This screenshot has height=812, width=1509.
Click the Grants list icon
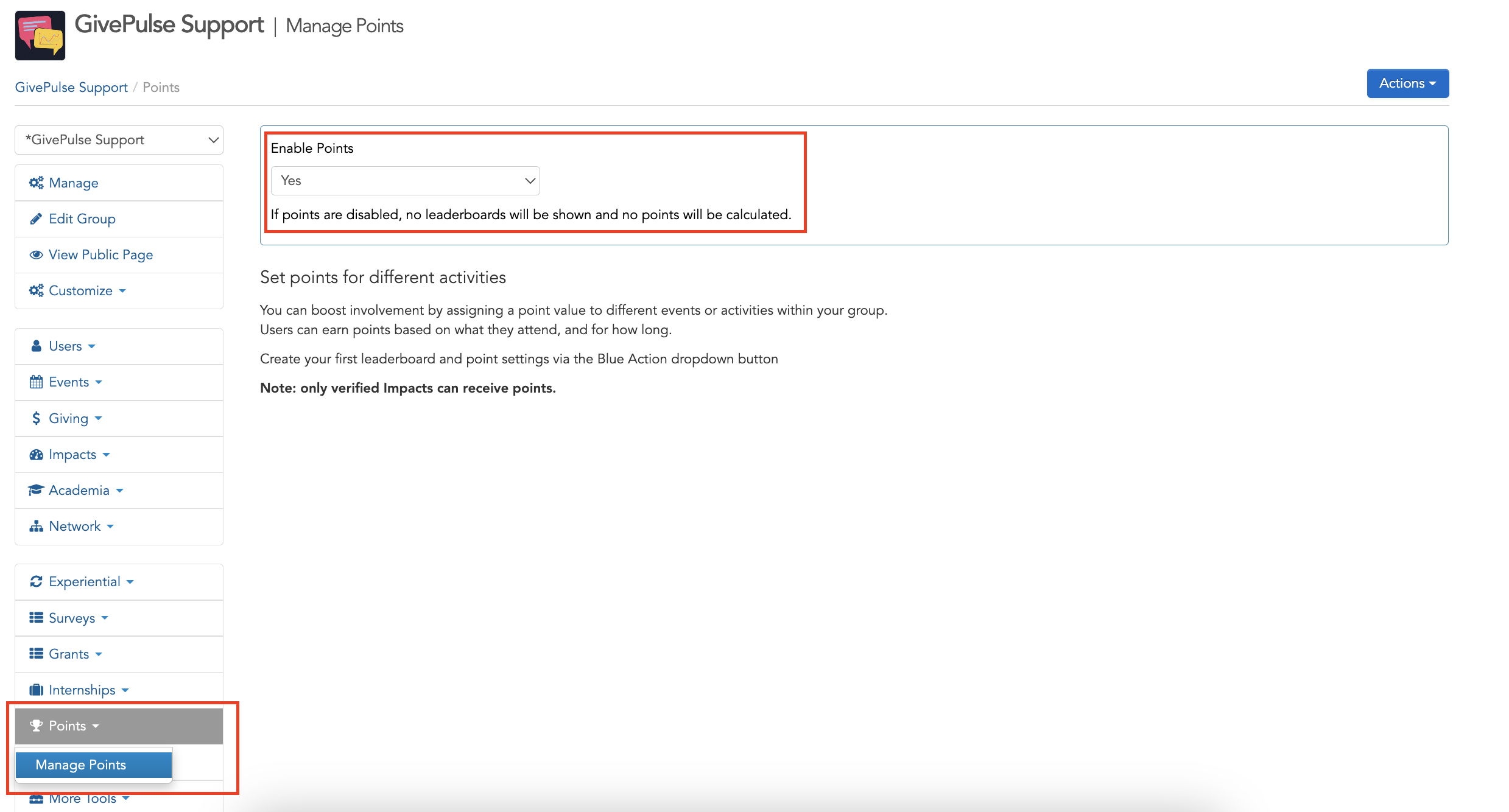point(37,654)
